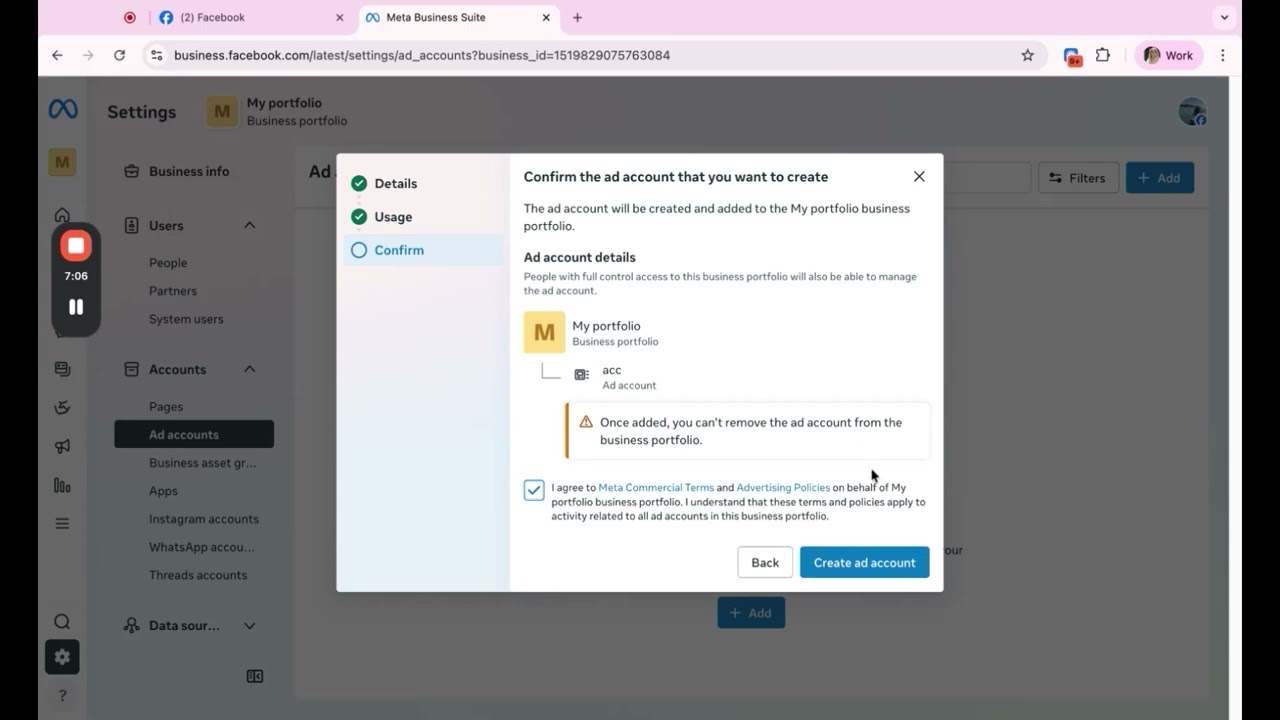
Task: Bookmark this page with the star icon
Action: tap(1027, 55)
